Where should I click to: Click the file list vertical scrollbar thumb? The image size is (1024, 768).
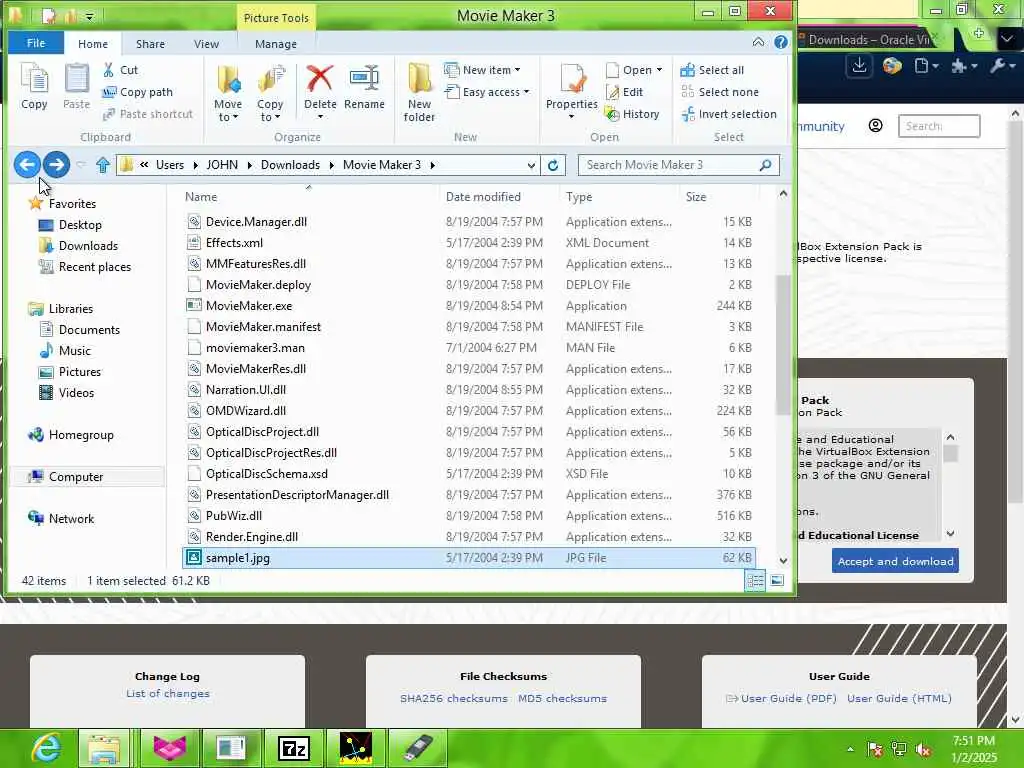[783, 345]
